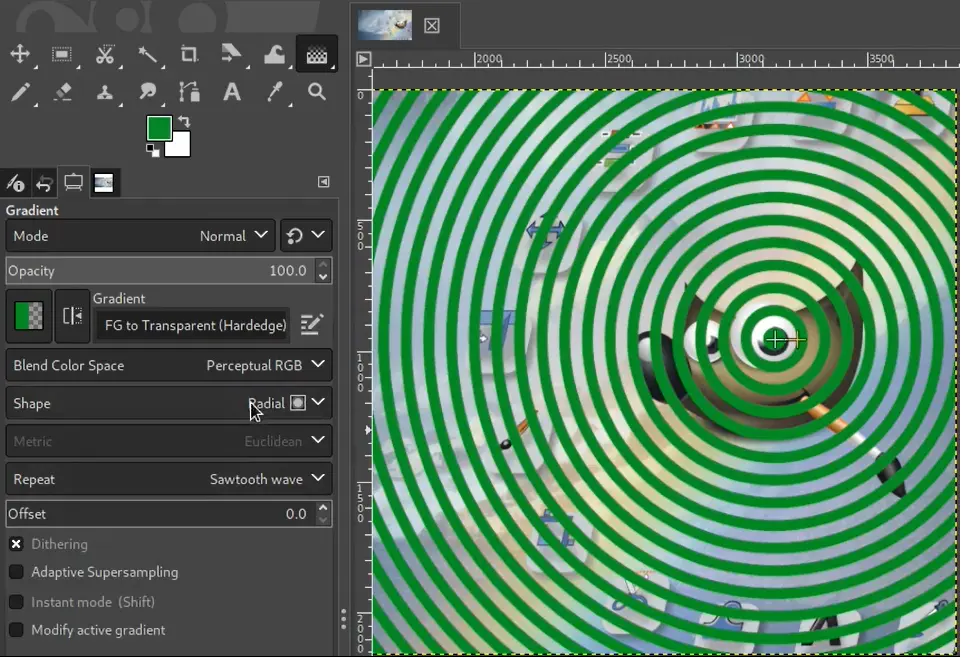Uncheck the Dithering option

pyautogui.click(x=15, y=543)
